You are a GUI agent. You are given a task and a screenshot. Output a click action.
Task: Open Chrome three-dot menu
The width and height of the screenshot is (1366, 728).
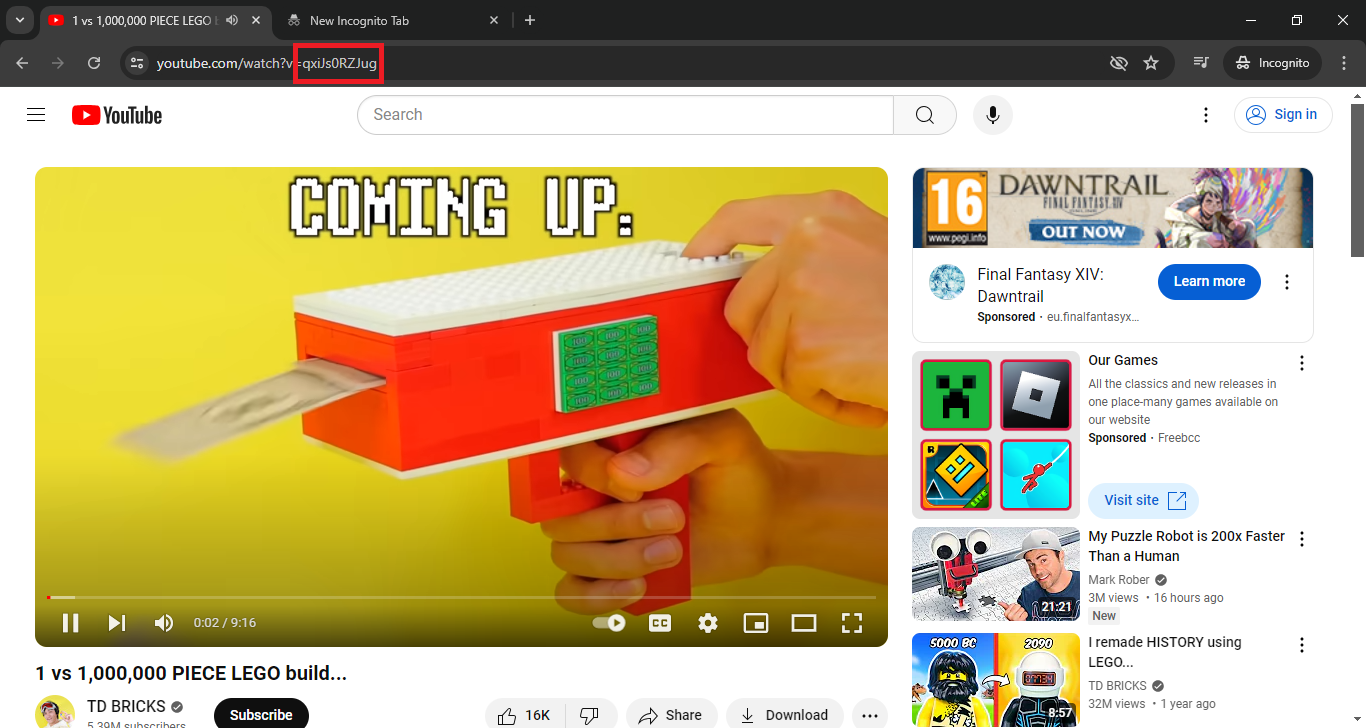(x=1343, y=63)
